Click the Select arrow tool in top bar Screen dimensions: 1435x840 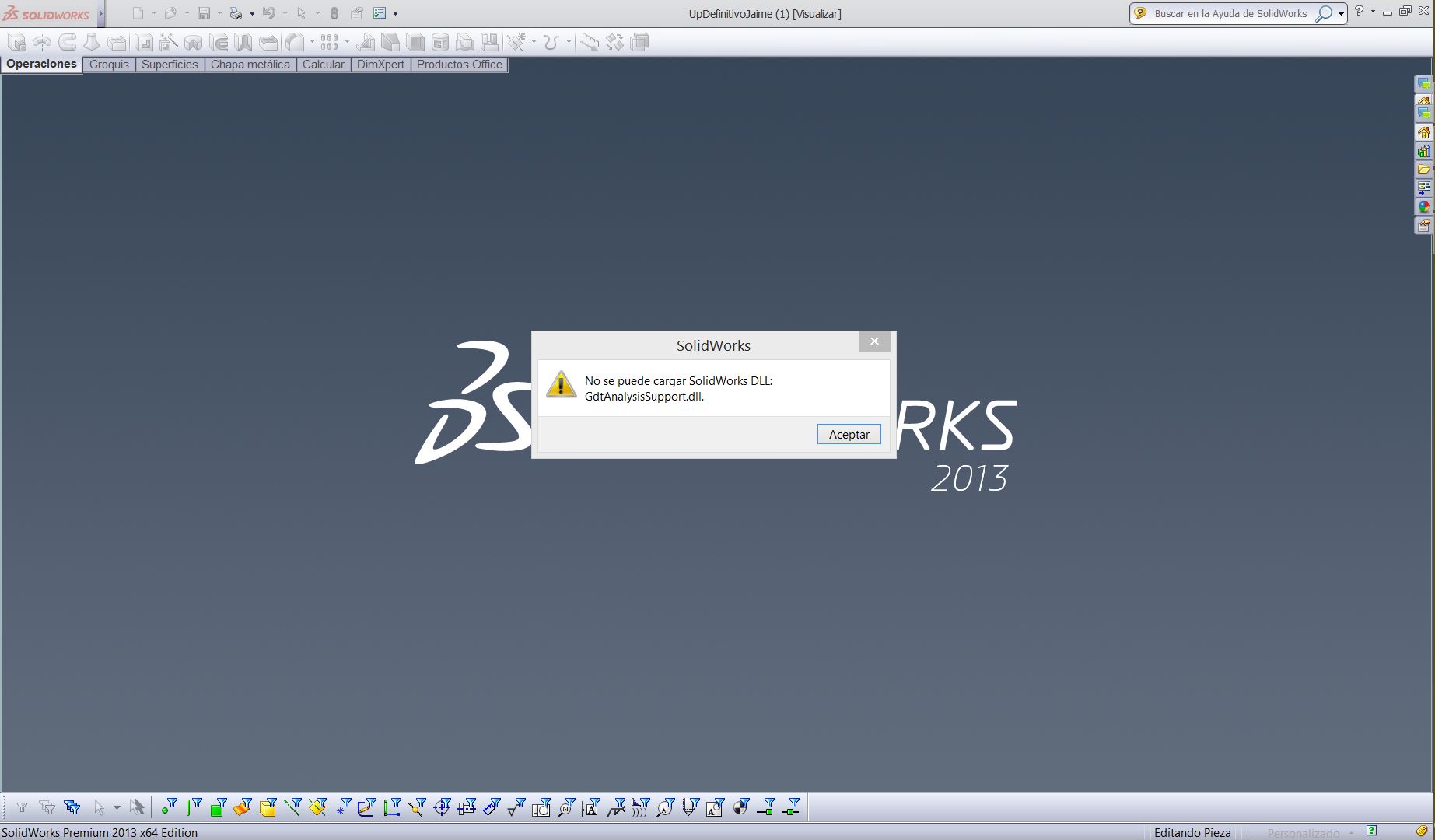click(x=302, y=13)
